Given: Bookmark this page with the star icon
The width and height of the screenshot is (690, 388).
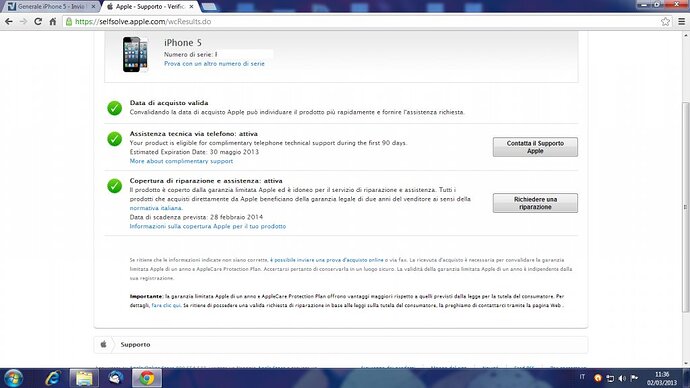Looking at the screenshot, I should (x=665, y=22).
